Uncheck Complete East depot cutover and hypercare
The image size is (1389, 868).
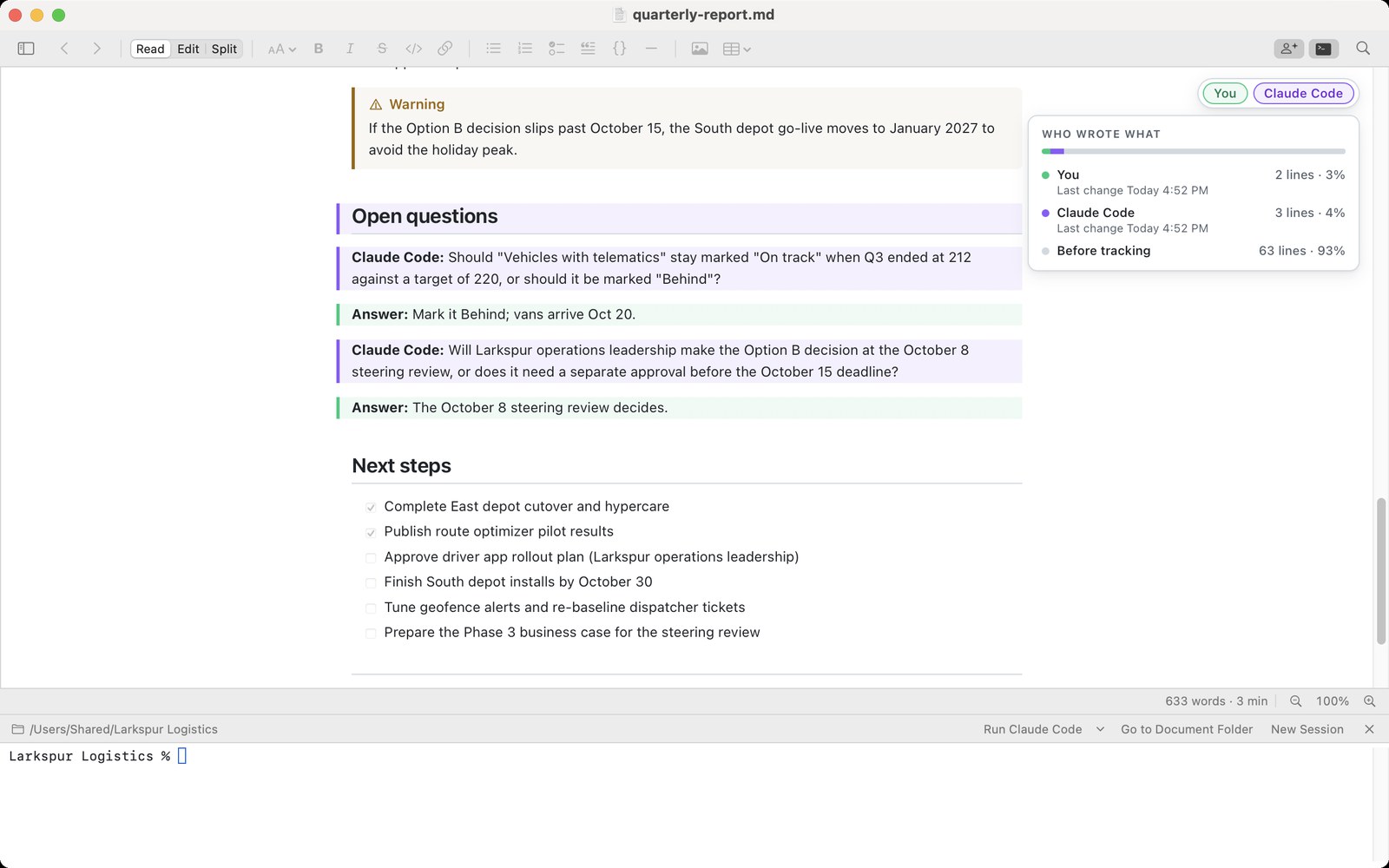[x=371, y=507]
